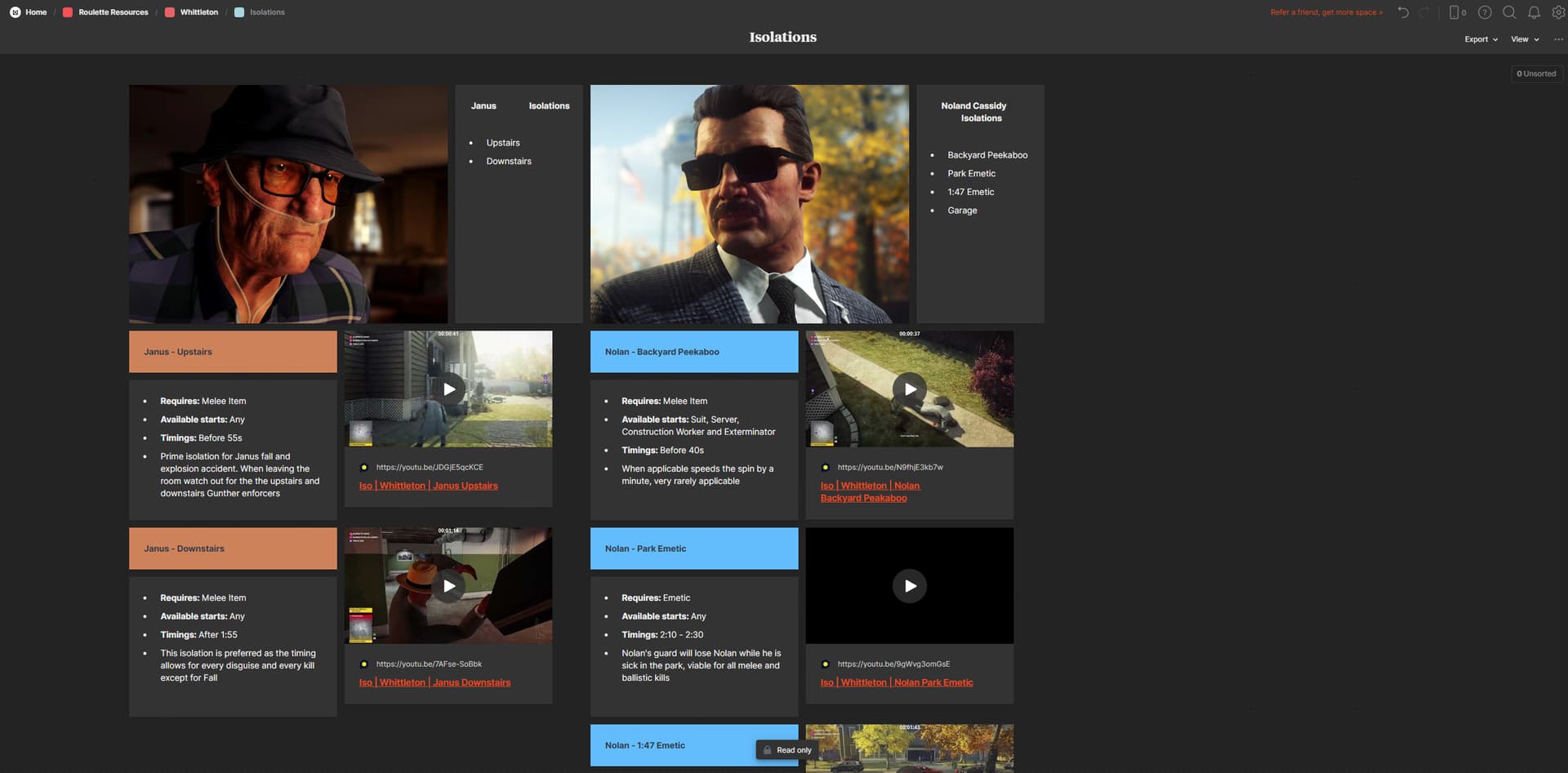This screenshot has height=773, width=1568.
Task: Click the redo arrow icon
Action: click(x=1425, y=12)
